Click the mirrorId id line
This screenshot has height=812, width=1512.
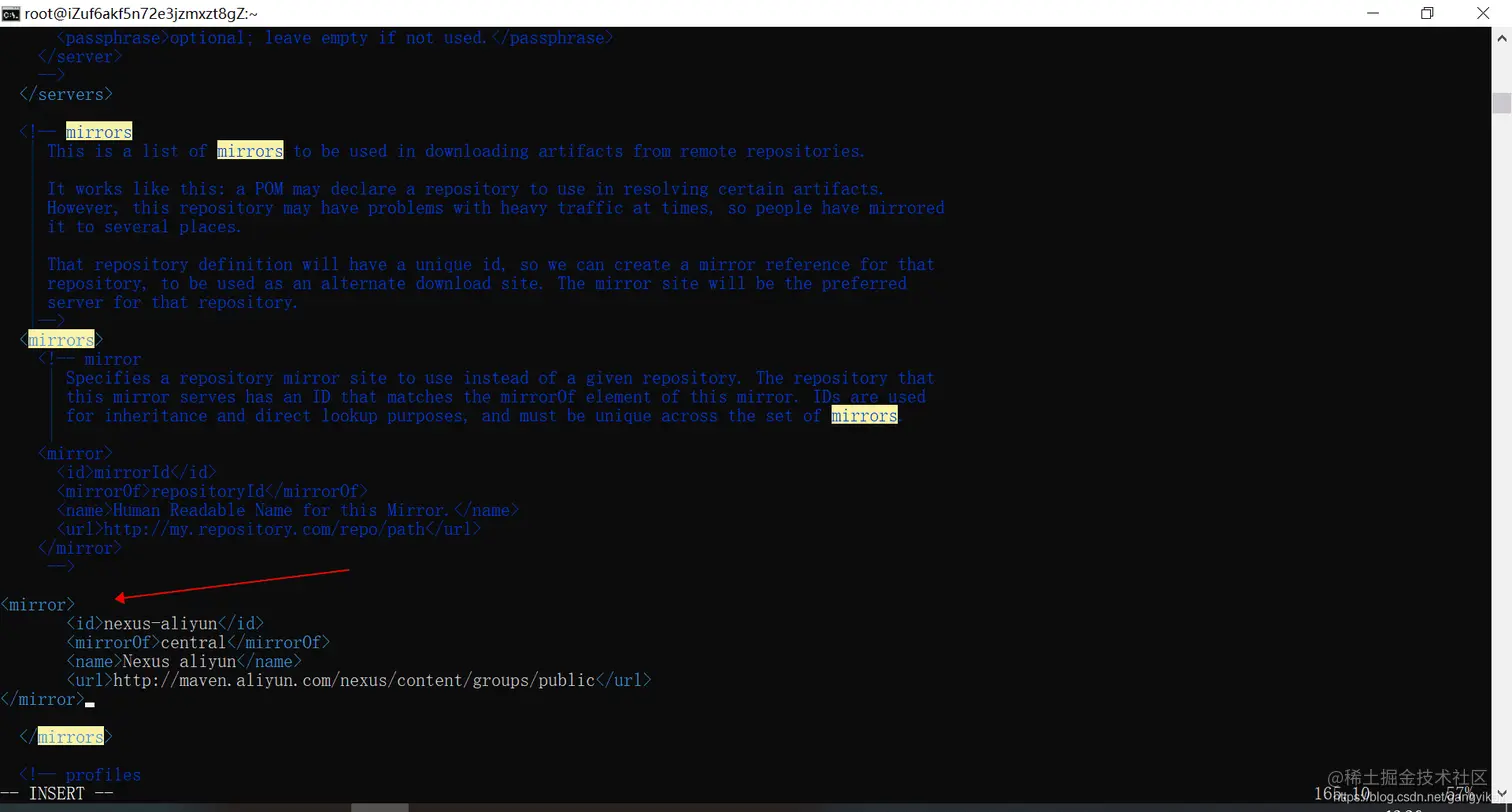click(137, 472)
